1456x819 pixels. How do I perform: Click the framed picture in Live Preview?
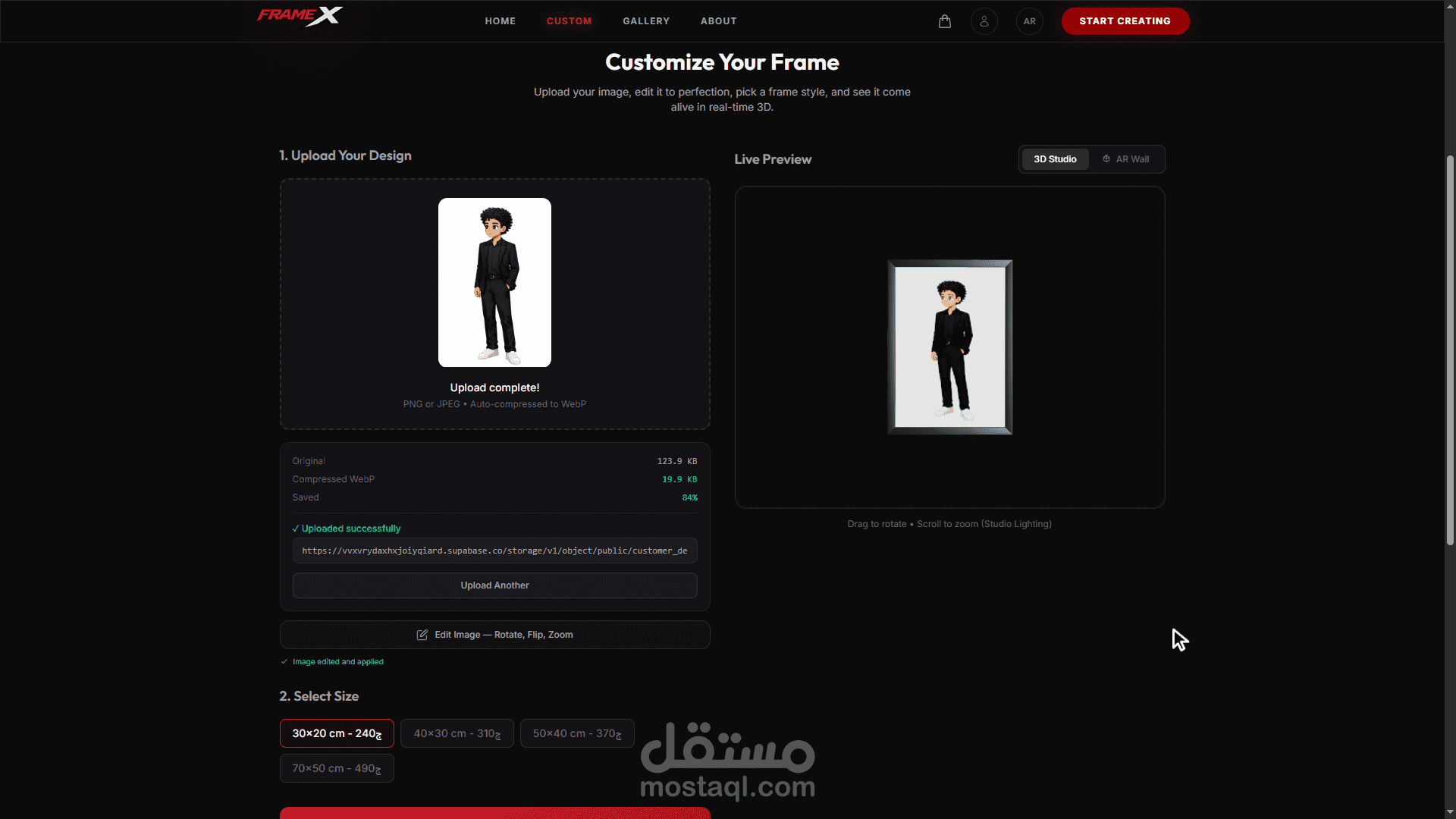(950, 347)
